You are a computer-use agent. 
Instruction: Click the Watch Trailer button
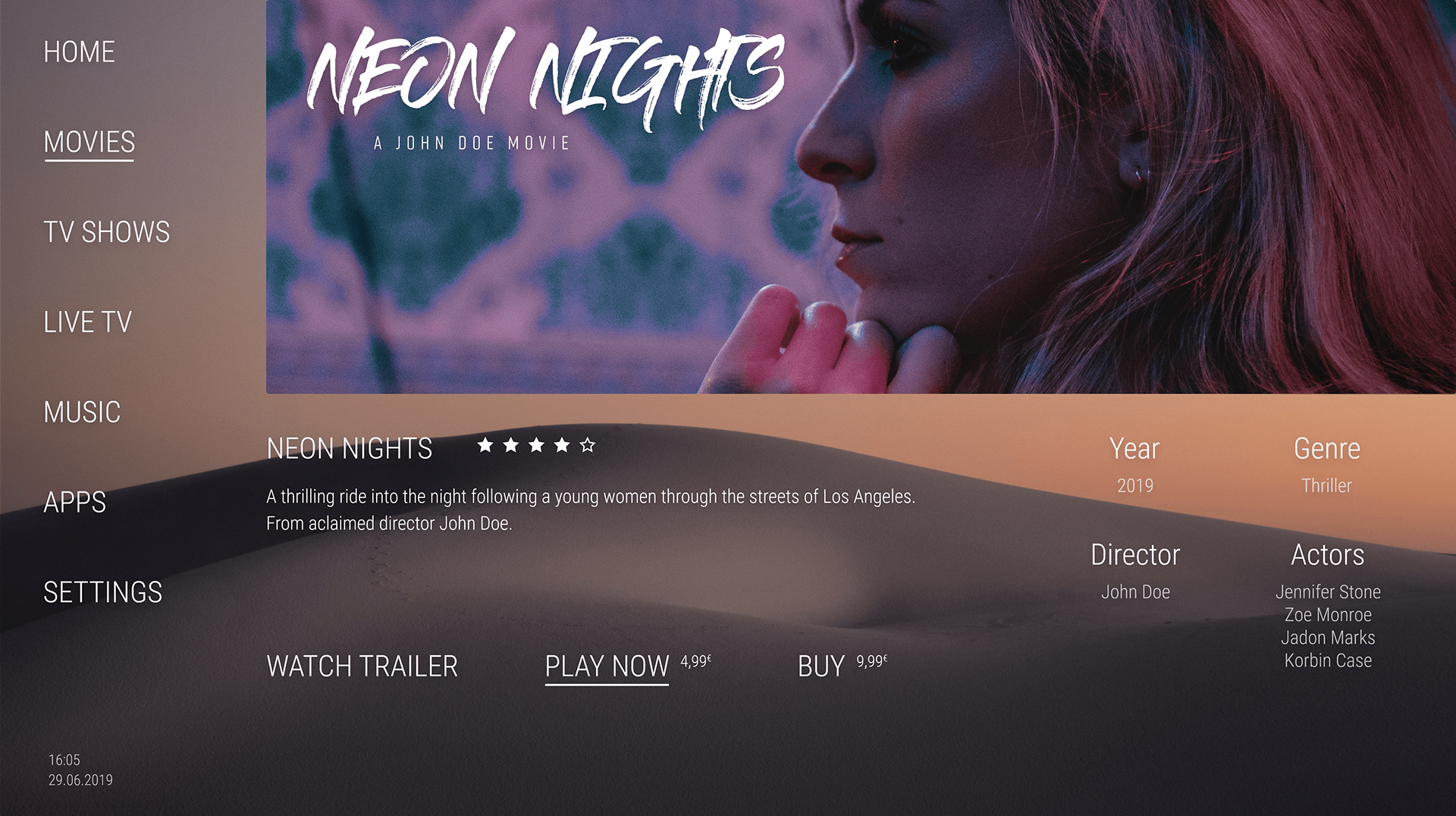coord(362,667)
